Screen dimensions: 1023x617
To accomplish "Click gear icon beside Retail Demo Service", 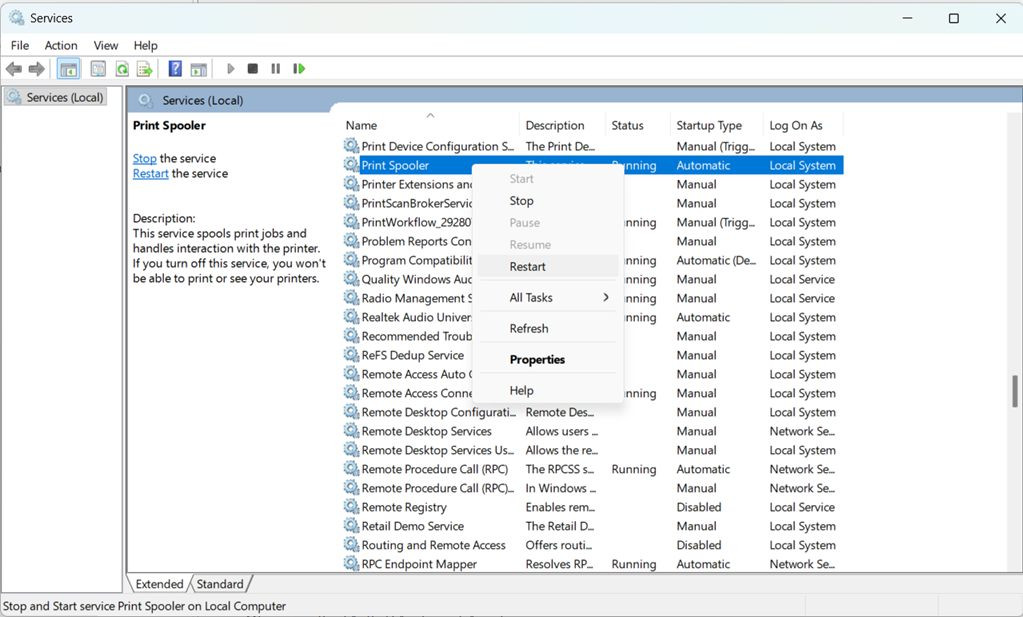I will (352, 526).
